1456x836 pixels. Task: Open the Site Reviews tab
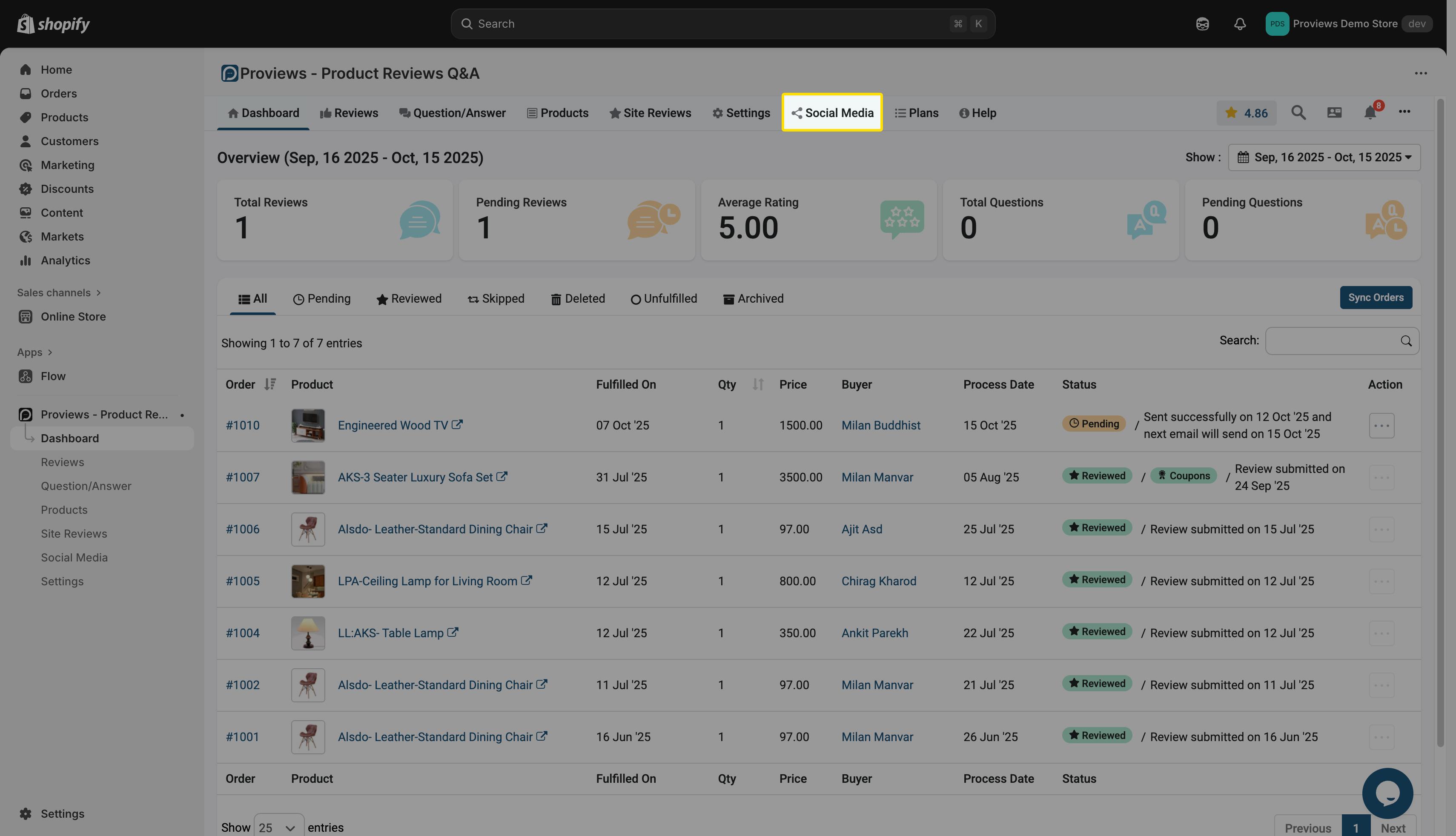(650, 113)
